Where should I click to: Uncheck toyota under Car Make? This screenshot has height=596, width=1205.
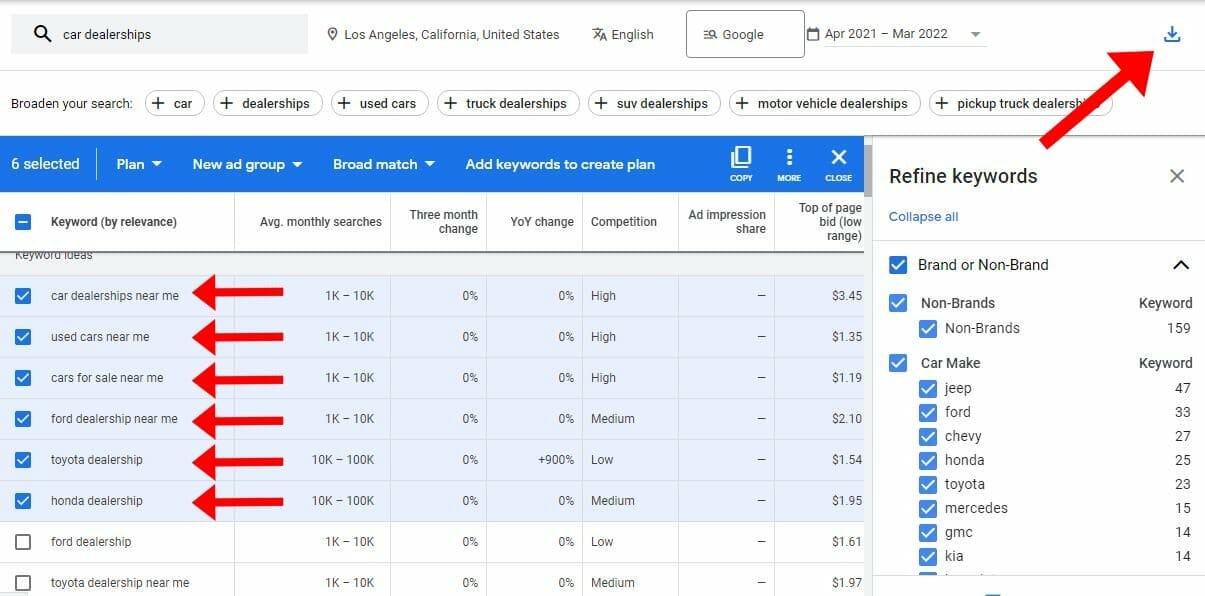coord(928,484)
